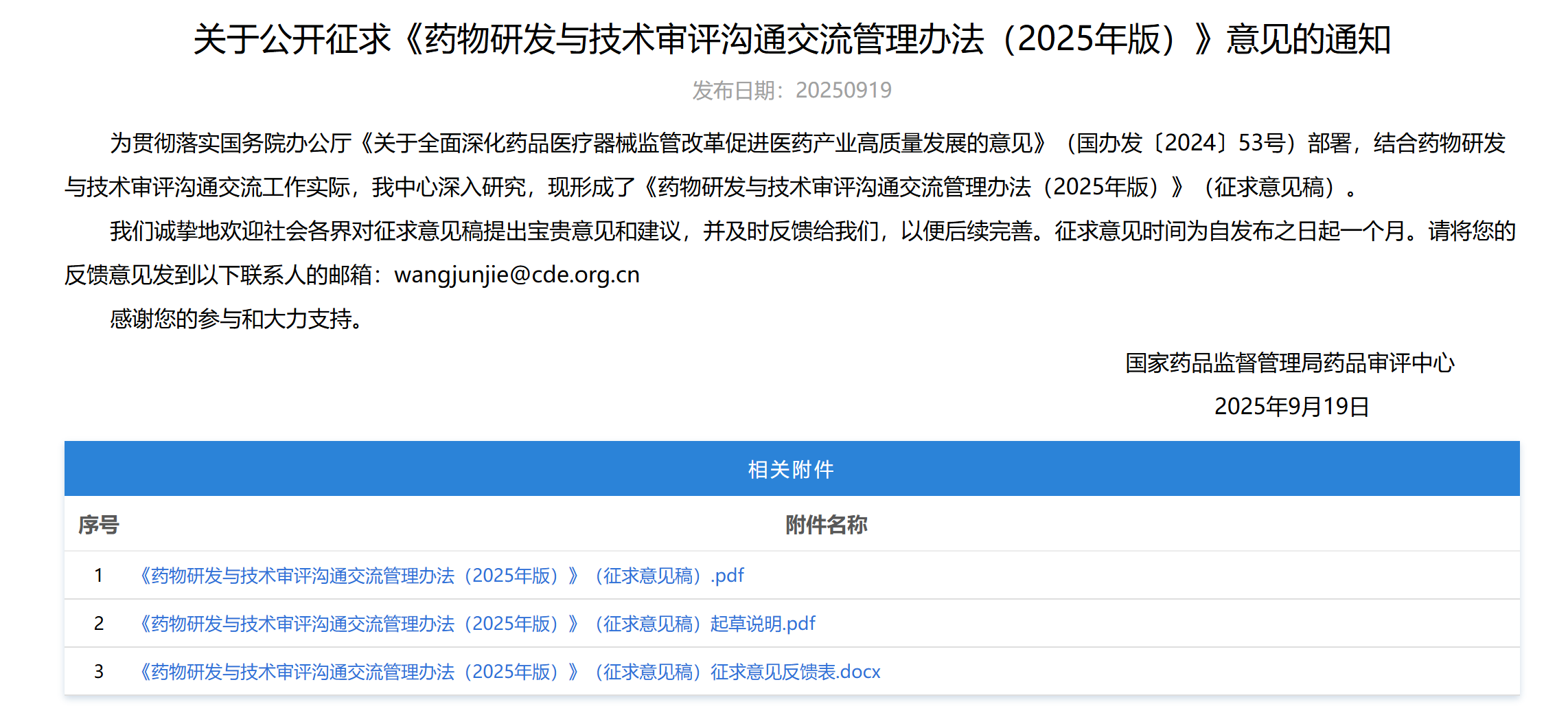The height and width of the screenshot is (713, 1568).
Task: Open the first attachment, the draft measures PDF
Action: click(x=441, y=576)
